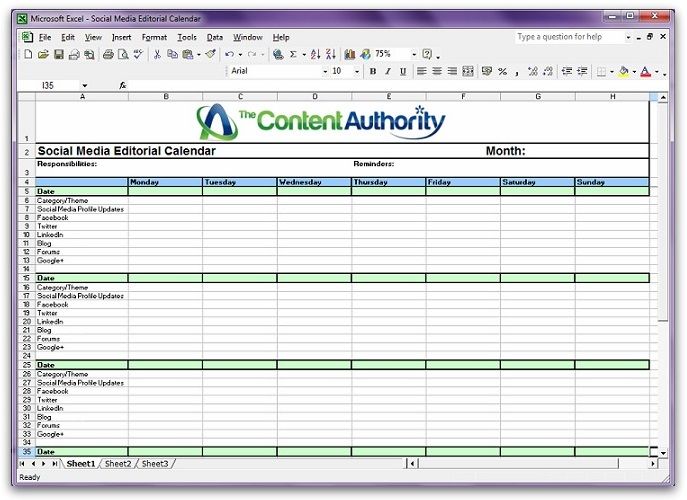
Task: Toggle Merge and Center
Action: (x=468, y=71)
